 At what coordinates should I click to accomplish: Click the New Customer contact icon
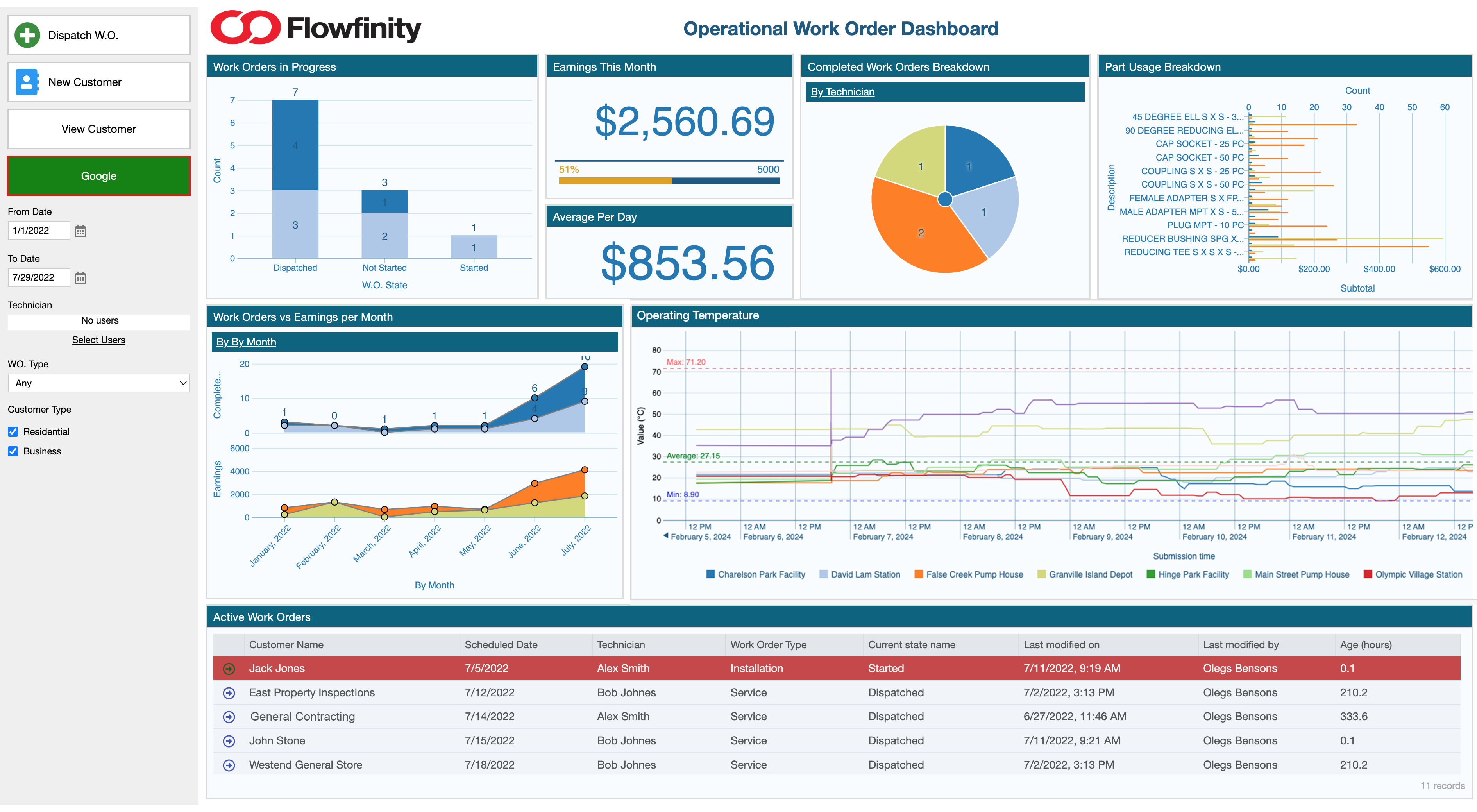tap(27, 81)
